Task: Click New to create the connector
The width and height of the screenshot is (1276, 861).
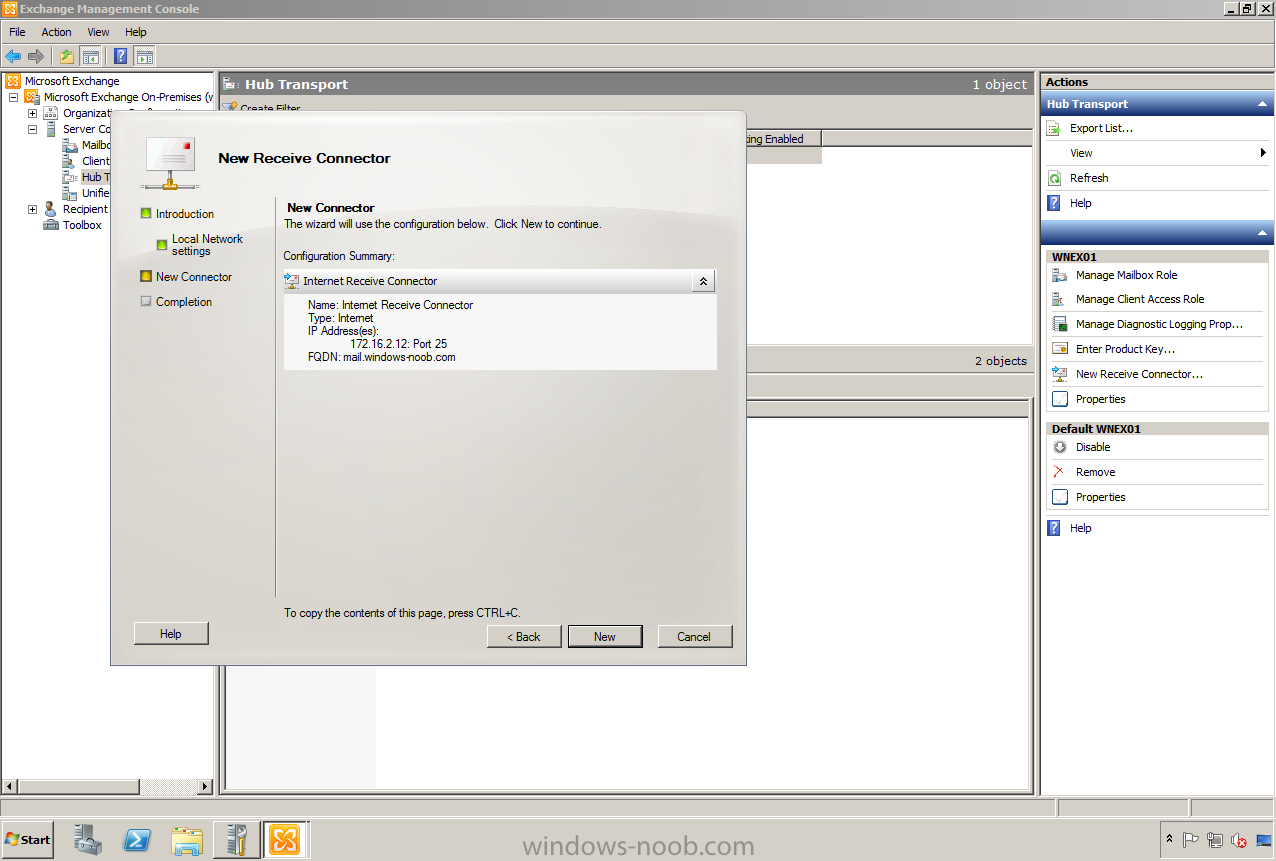Action: tap(605, 636)
